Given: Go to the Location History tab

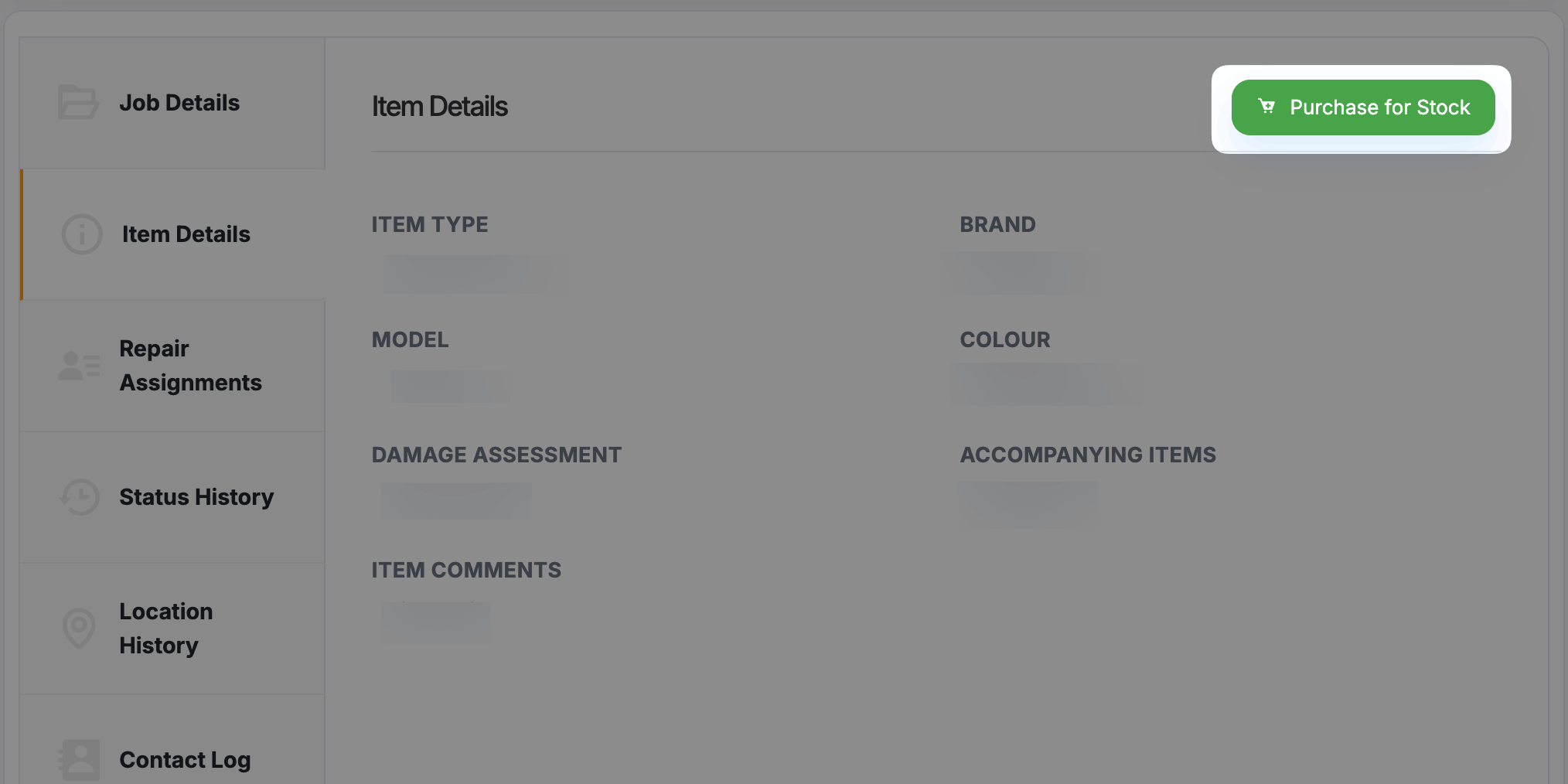Looking at the screenshot, I should click(165, 629).
